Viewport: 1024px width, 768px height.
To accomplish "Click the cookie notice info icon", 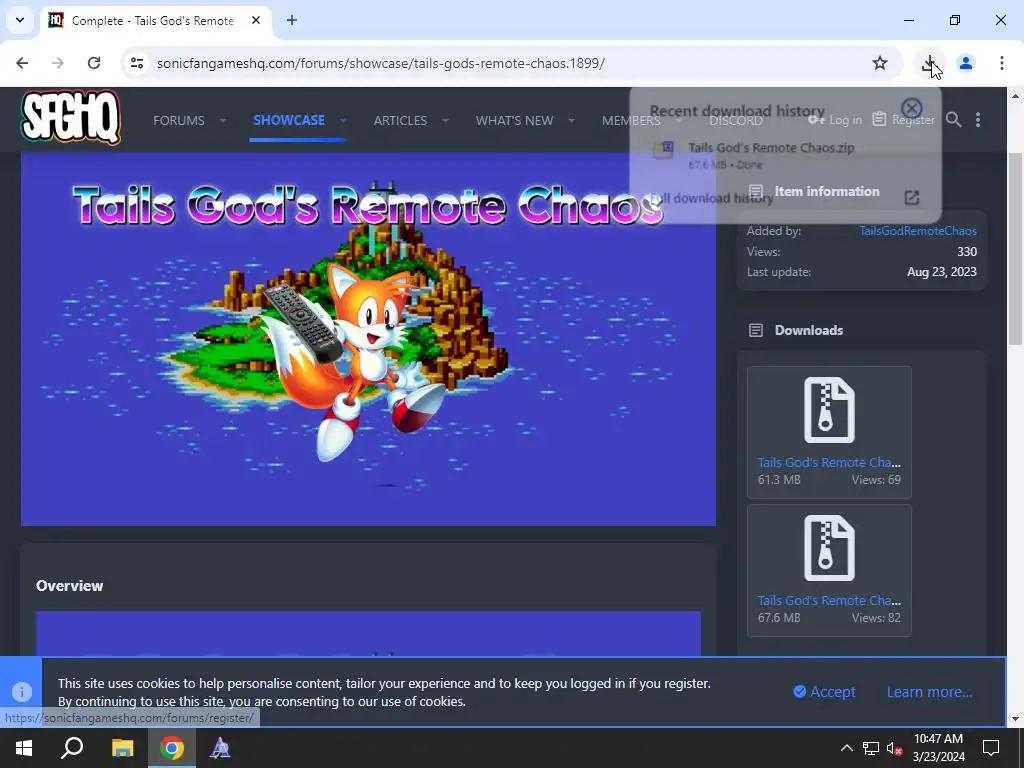I will [x=22, y=692].
